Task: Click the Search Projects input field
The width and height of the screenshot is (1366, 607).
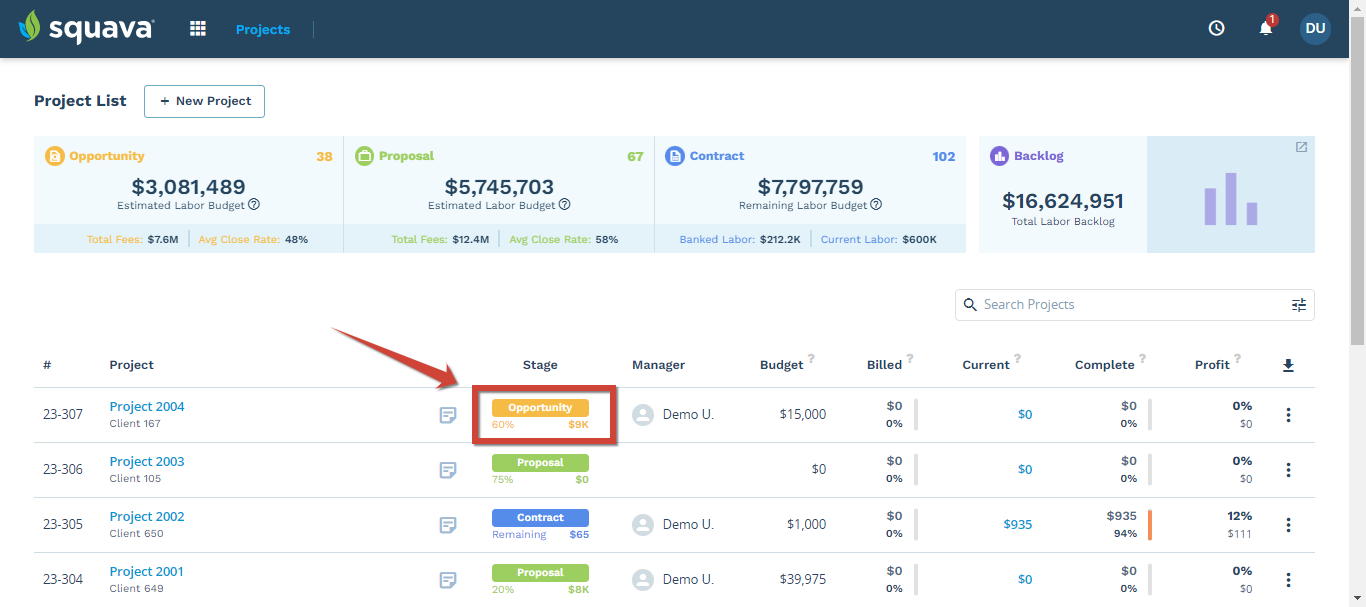Action: click(x=1100, y=304)
